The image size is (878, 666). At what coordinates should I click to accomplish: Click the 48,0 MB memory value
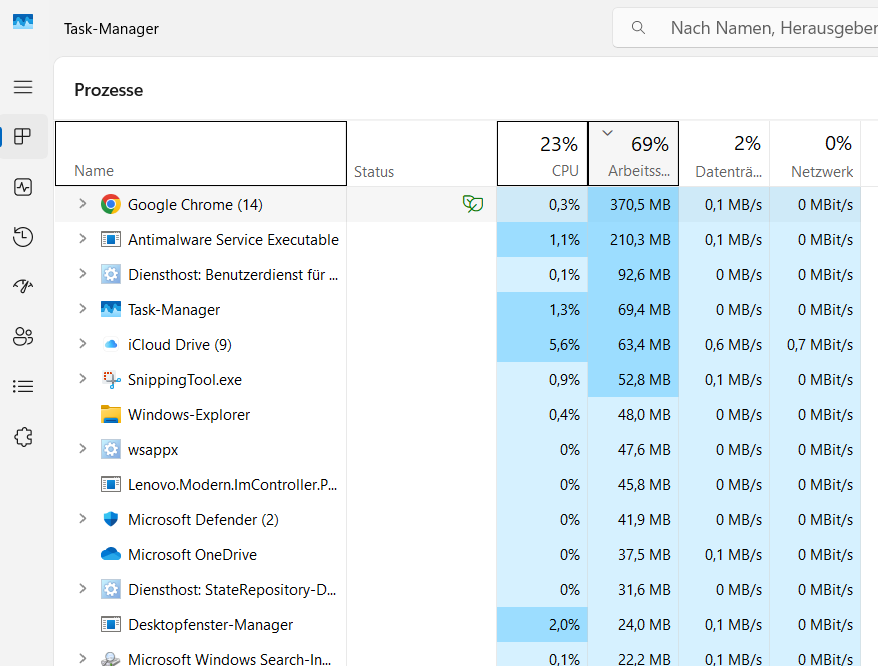[644, 415]
